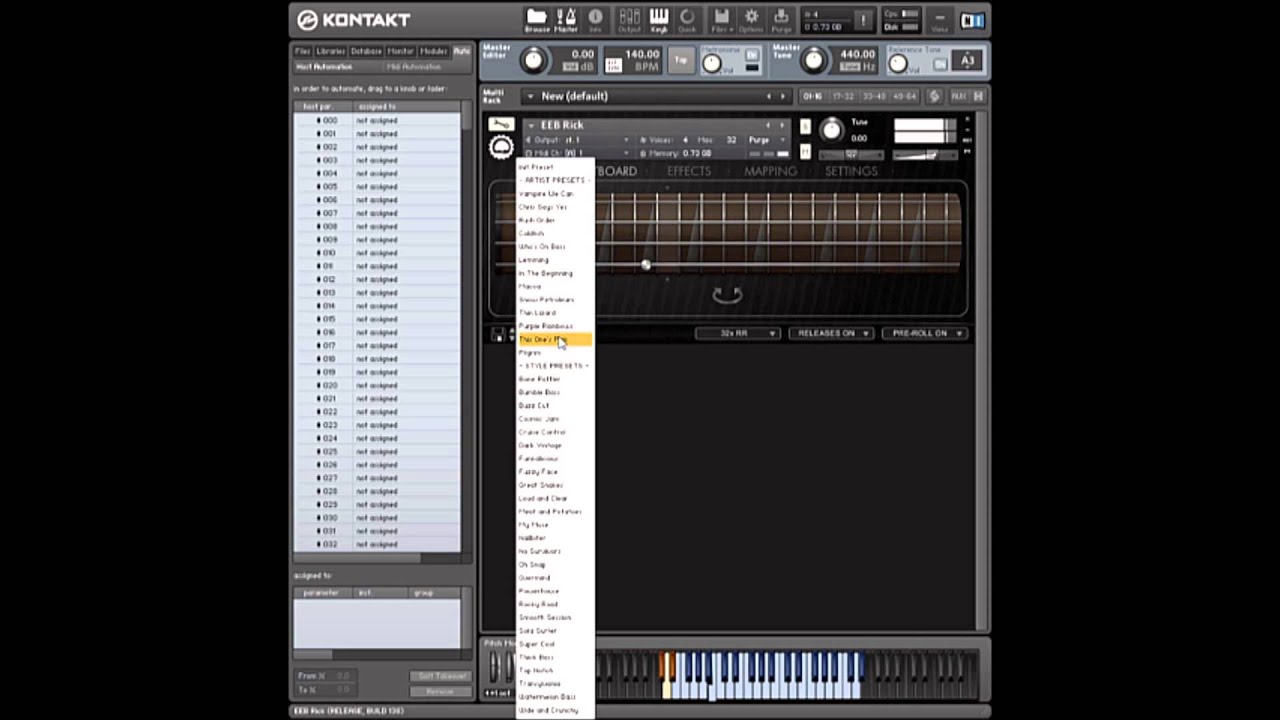Click the Master Editor volume knob
The image size is (1280, 720).
(x=534, y=61)
